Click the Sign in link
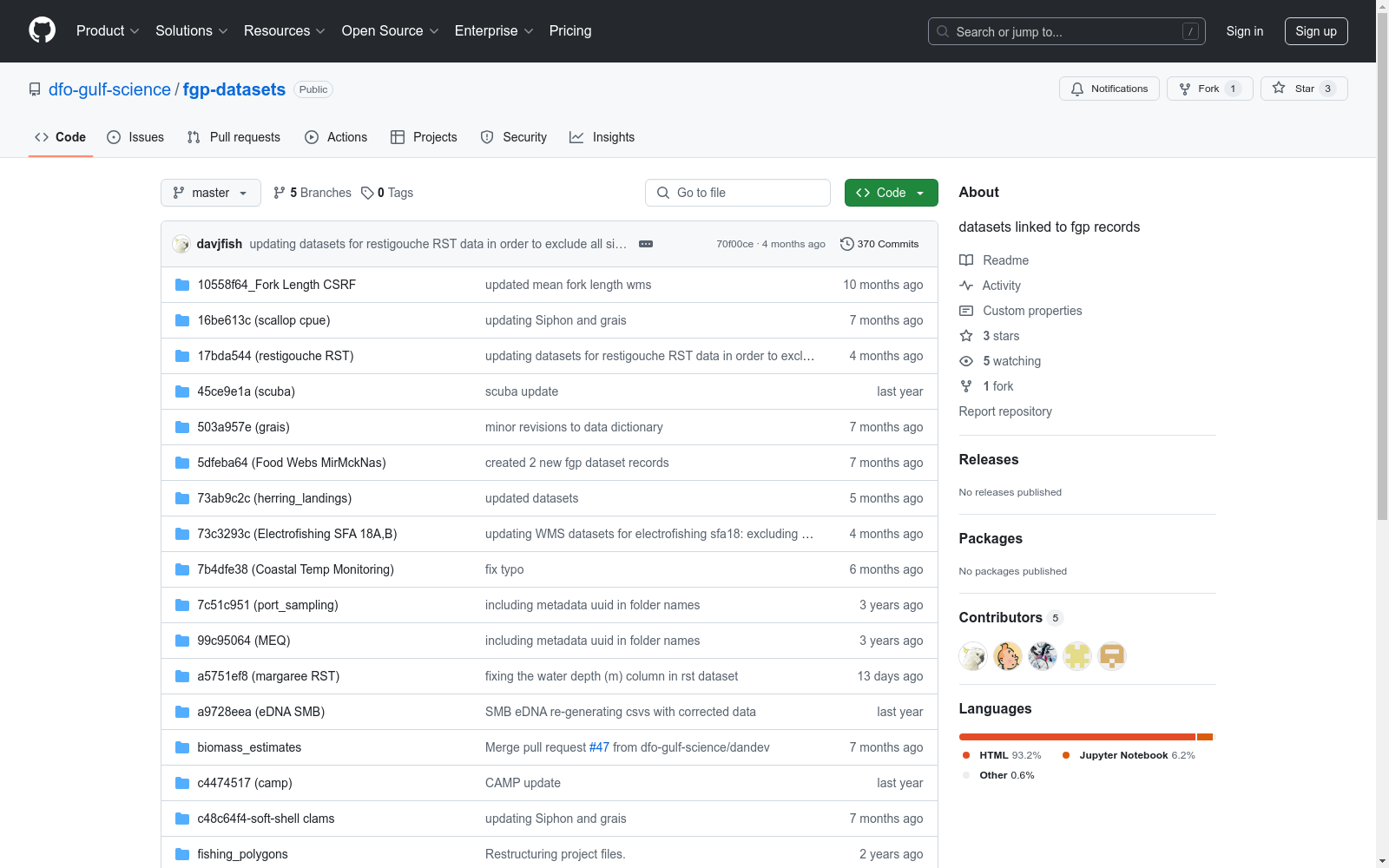The image size is (1389, 868). 1245,31
